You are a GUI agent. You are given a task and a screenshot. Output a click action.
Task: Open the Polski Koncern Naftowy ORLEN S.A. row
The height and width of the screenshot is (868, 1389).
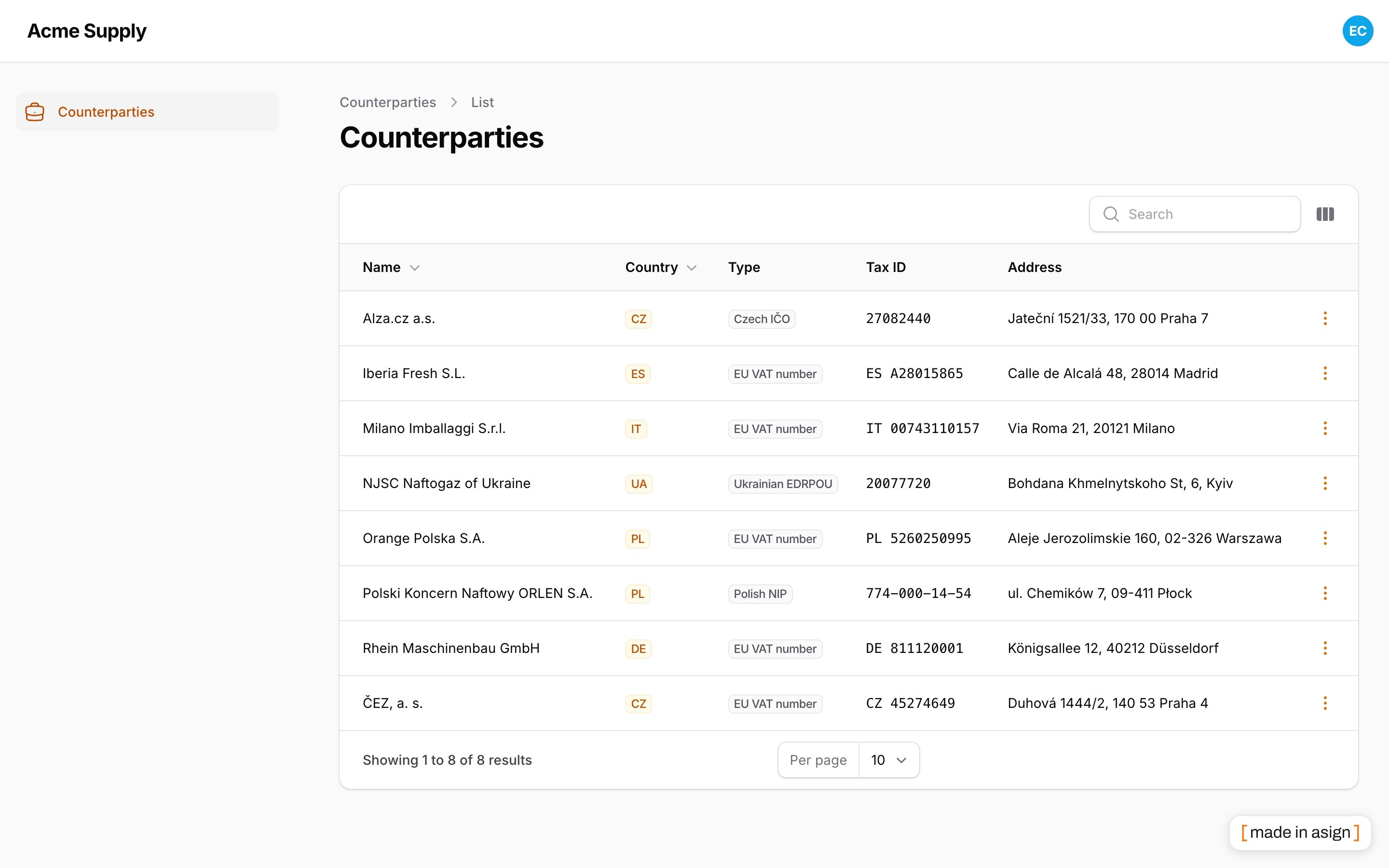(848, 594)
